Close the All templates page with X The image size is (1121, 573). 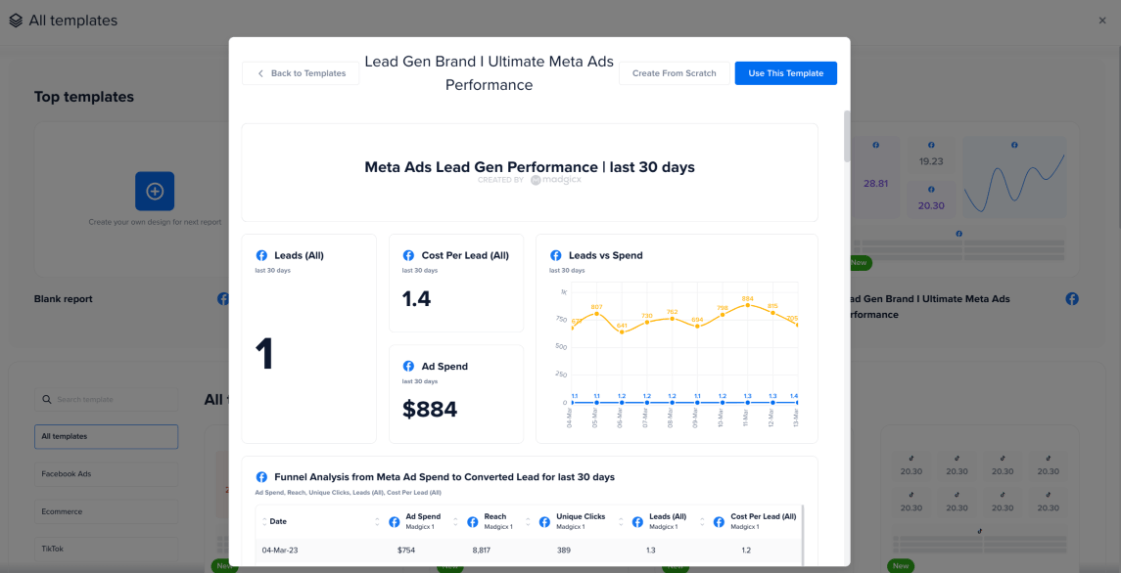click(1102, 21)
